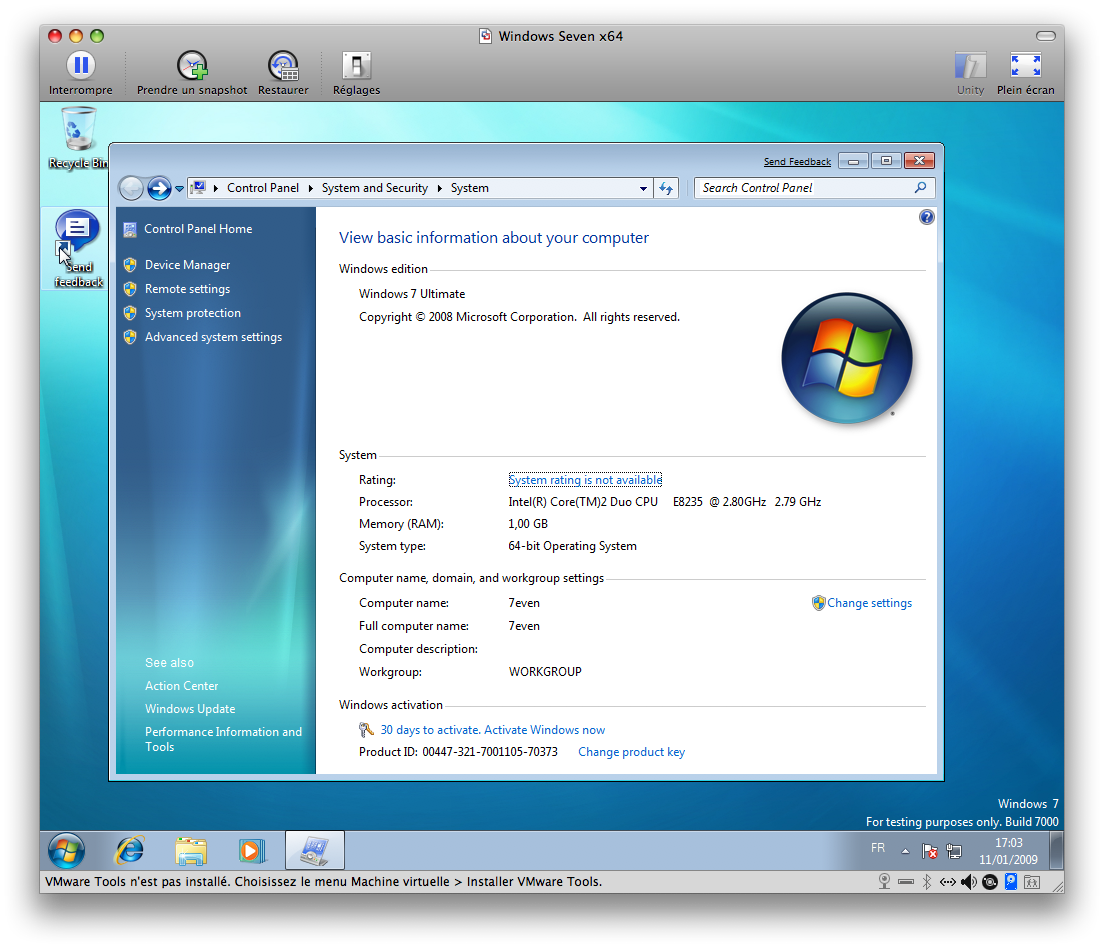
Task: Open System protection in the sidebar
Action: click(x=193, y=313)
